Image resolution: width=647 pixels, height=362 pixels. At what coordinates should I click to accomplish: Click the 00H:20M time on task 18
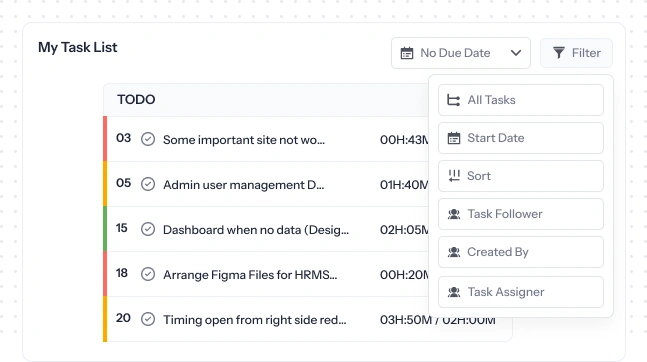404,275
